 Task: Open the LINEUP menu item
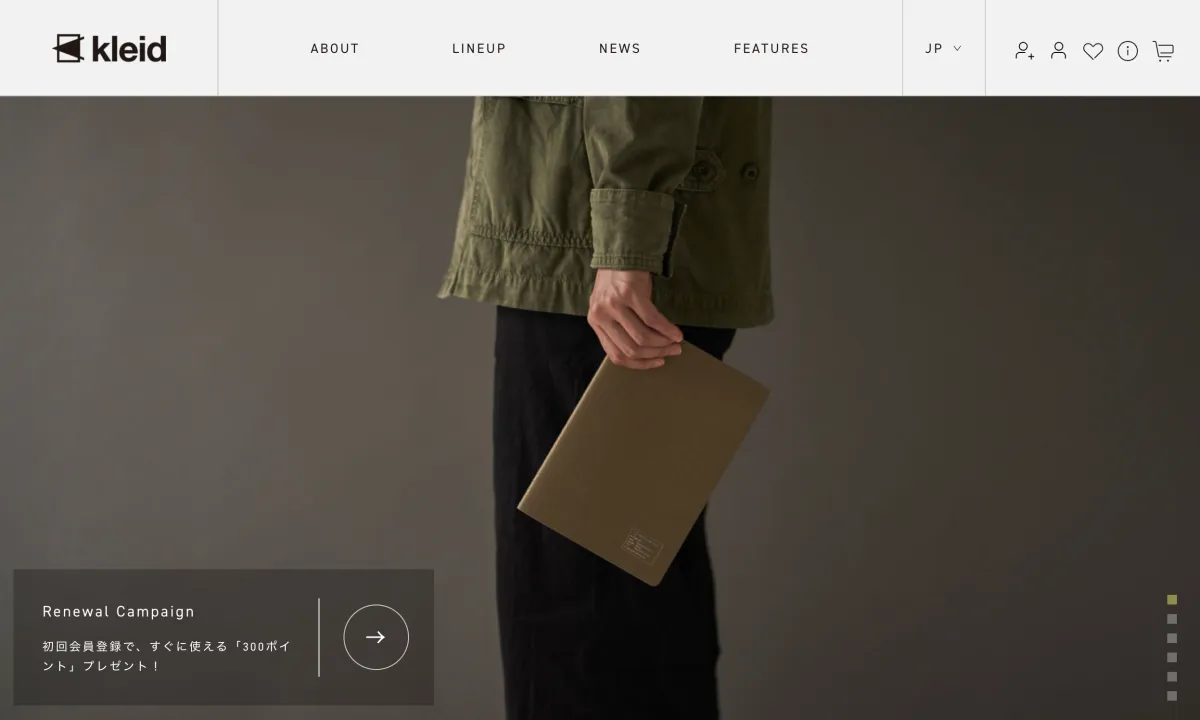479,48
